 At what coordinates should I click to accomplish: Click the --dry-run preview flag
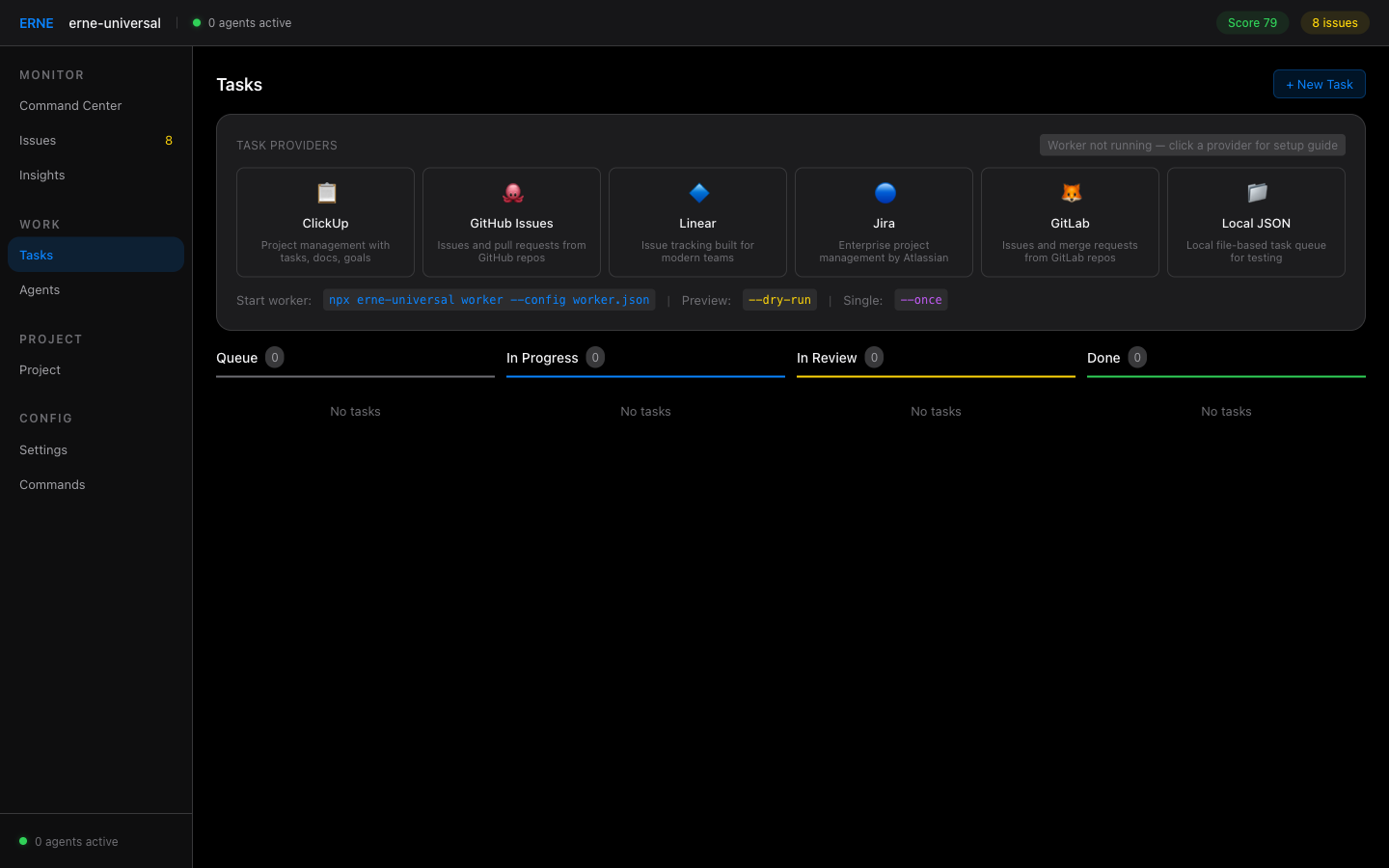tap(779, 300)
